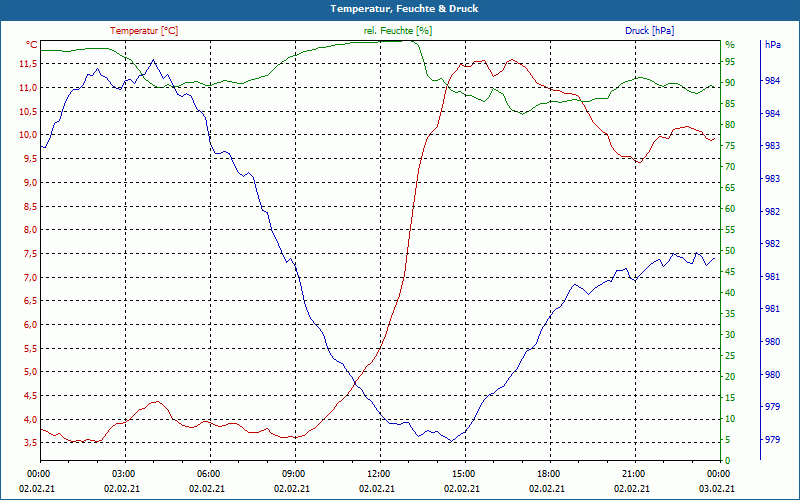
Task: Click the "10,5" tick on the temperature axis
Action: pyautogui.click(x=28, y=111)
